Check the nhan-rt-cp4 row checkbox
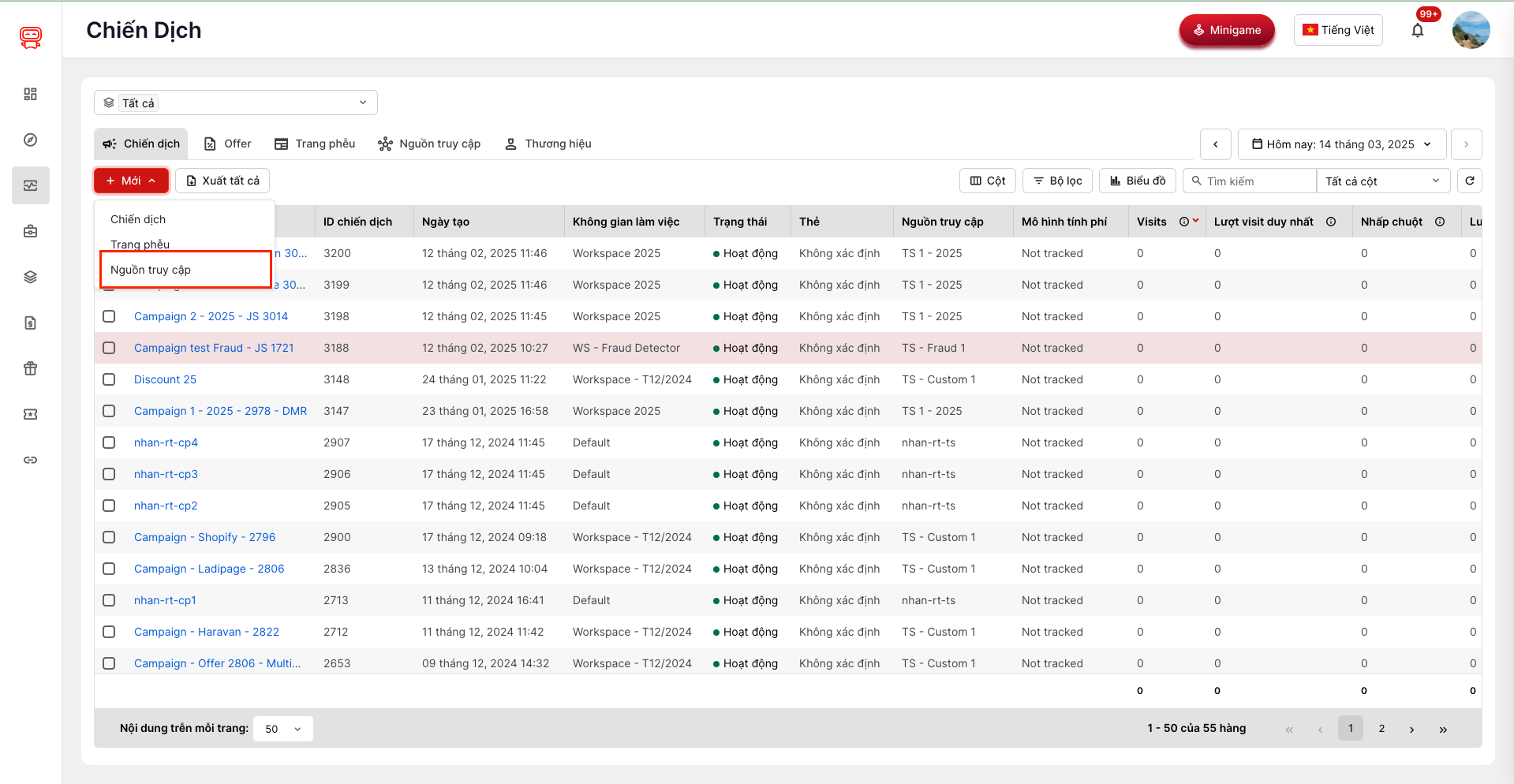Viewport: 1514px width, 784px height. tap(109, 442)
